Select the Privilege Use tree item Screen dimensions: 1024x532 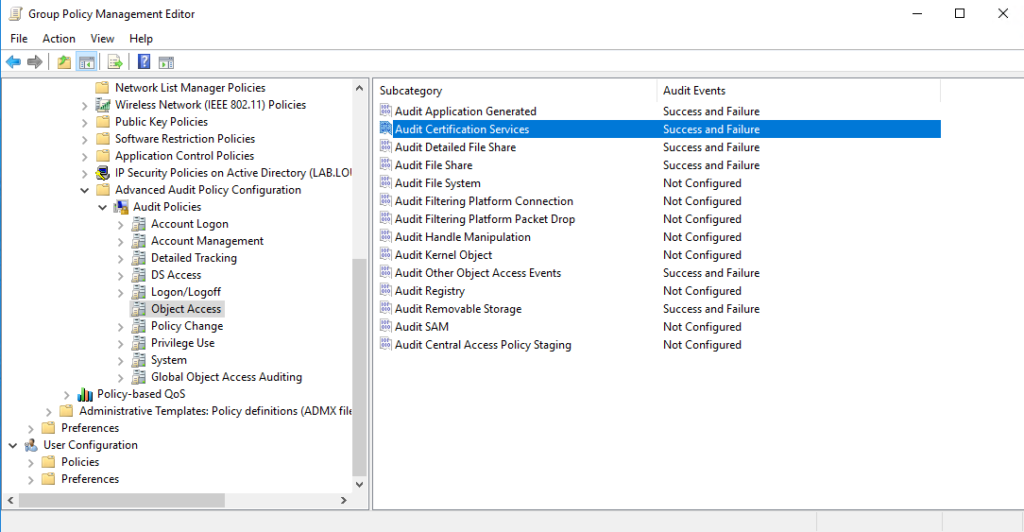[183, 343]
